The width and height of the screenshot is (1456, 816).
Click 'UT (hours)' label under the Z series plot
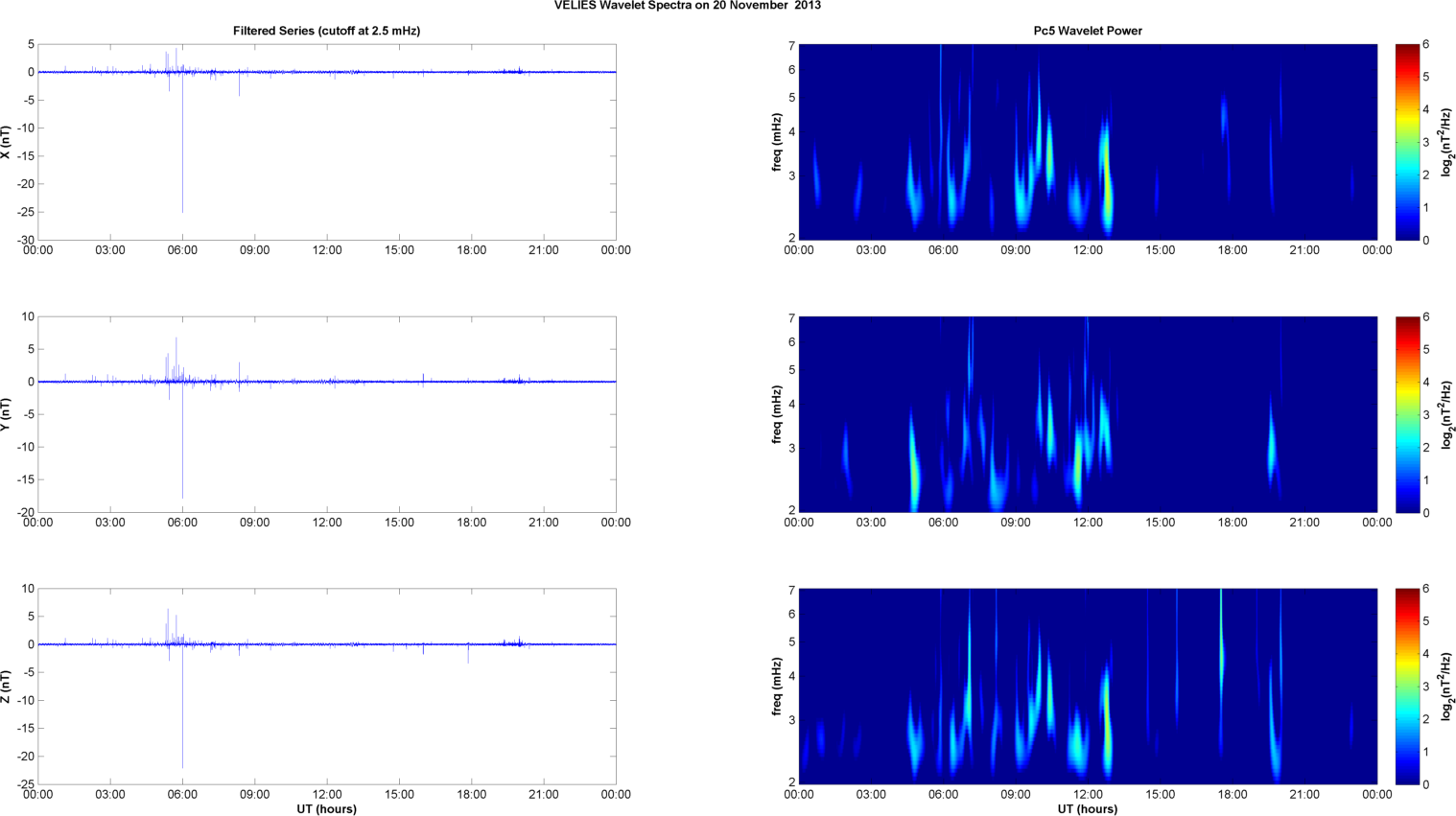pyautogui.click(x=326, y=809)
